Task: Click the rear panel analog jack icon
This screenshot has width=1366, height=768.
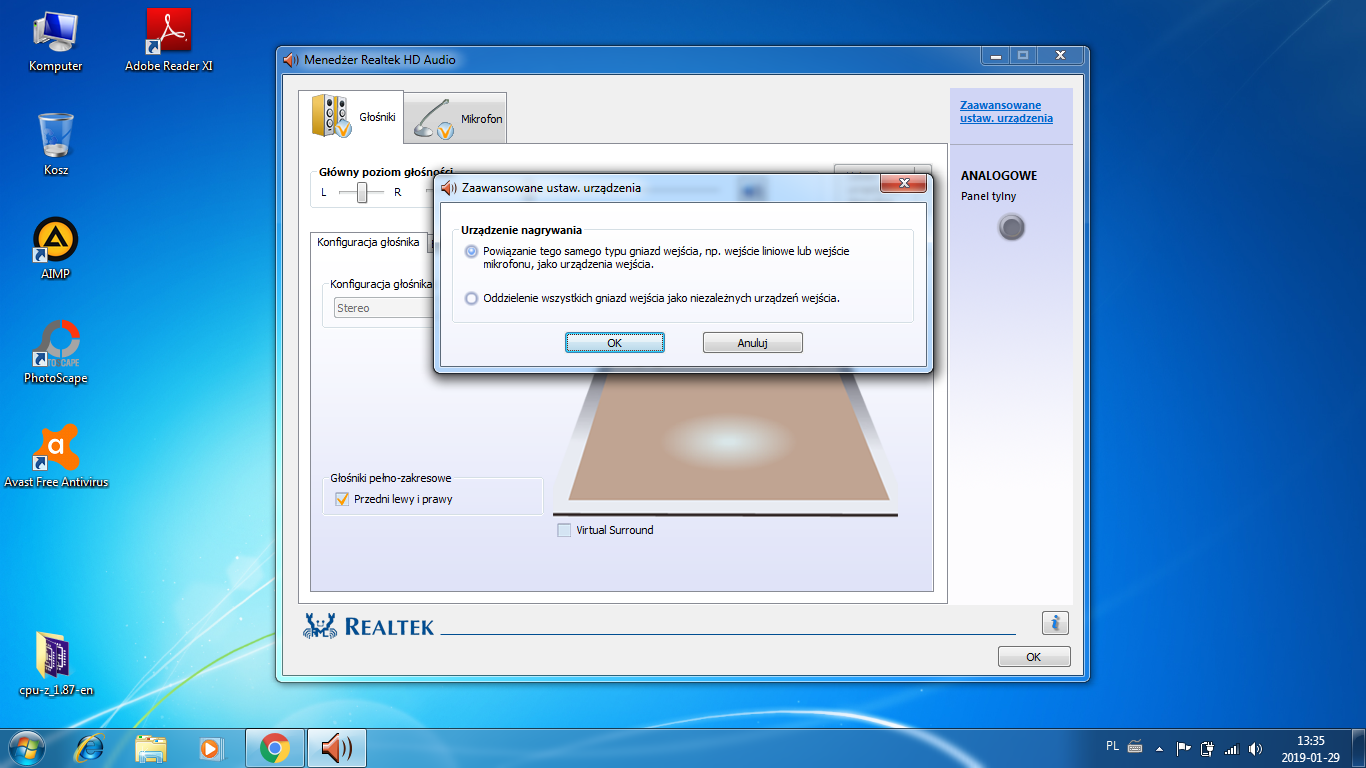Action: pyautogui.click(x=1012, y=228)
